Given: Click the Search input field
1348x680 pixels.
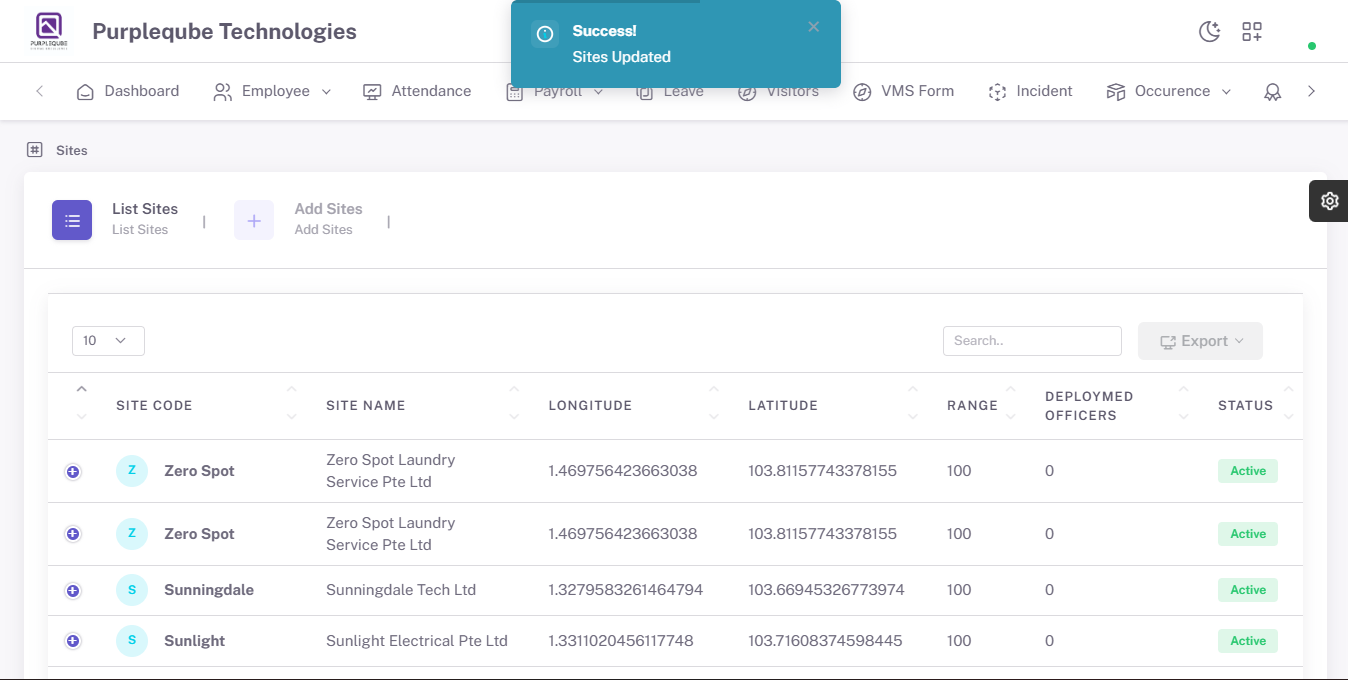Looking at the screenshot, I should (1032, 341).
